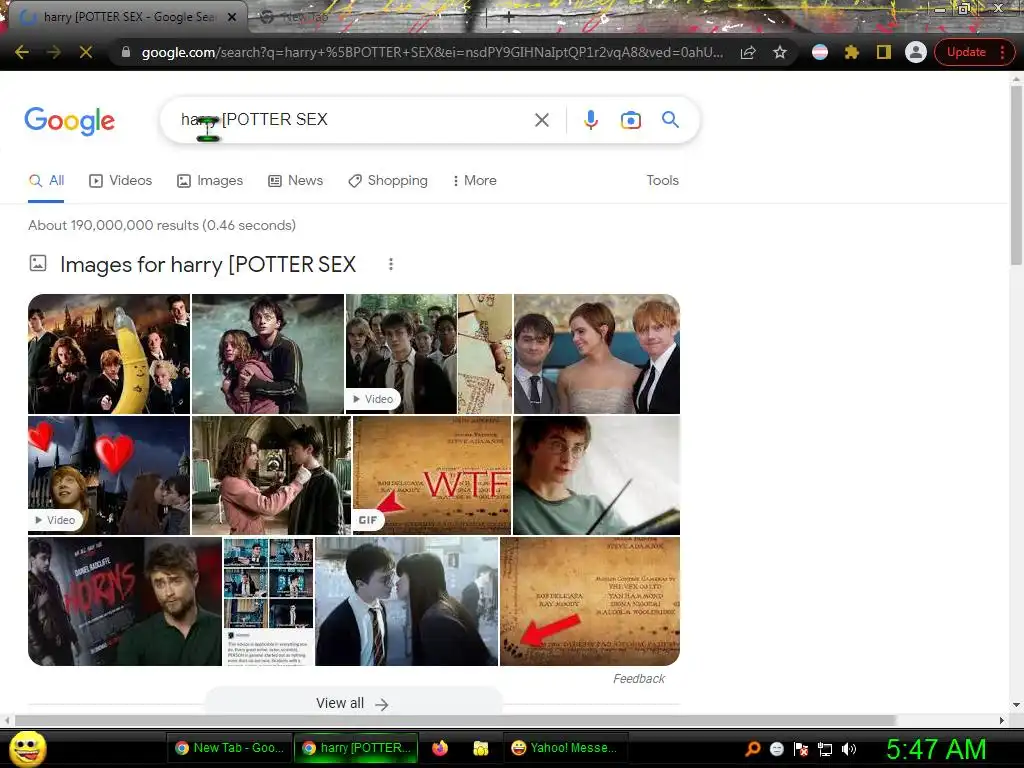Open the Chrome profile avatar
The width and height of the screenshot is (1024, 768).
click(916, 52)
